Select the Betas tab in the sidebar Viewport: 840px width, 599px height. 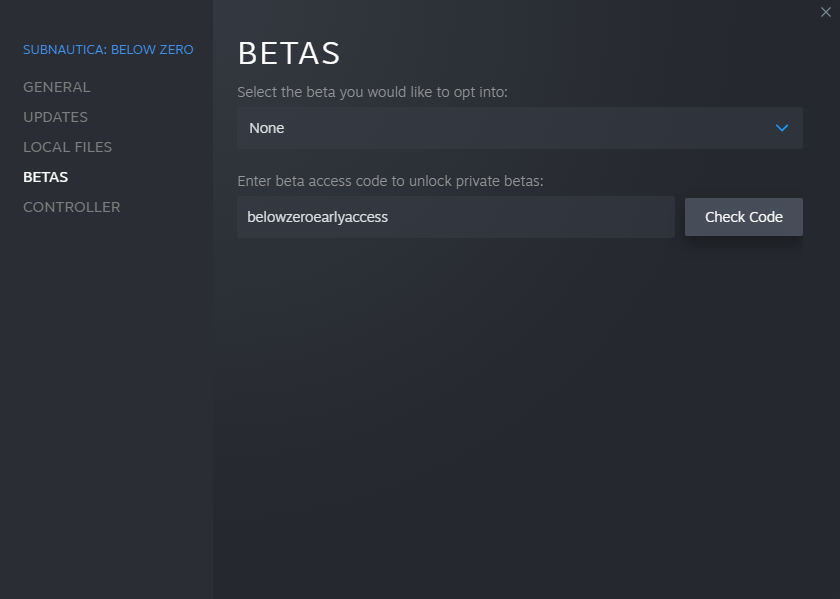tap(46, 177)
